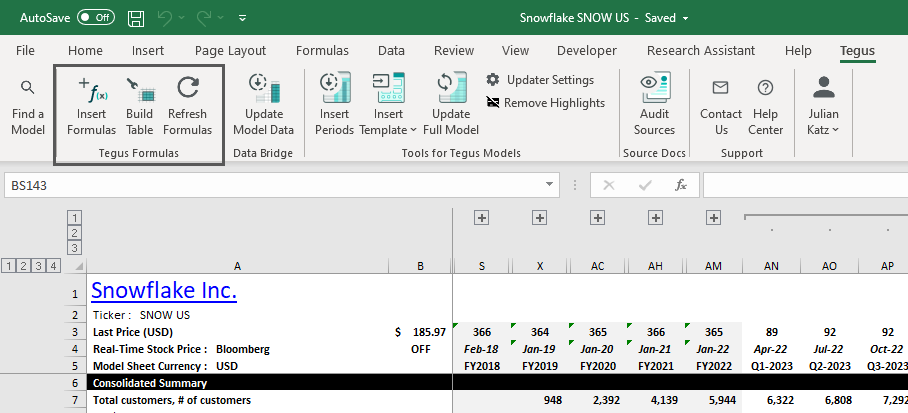Click the formula bar Enter checkmark
This screenshot has width=908, height=413.
[645, 185]
